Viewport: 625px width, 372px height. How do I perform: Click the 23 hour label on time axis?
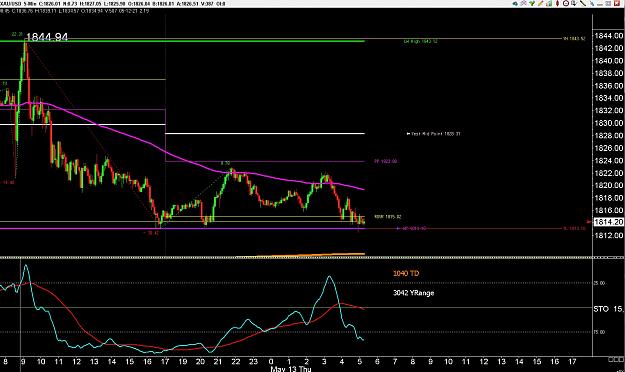click(254, 362)
